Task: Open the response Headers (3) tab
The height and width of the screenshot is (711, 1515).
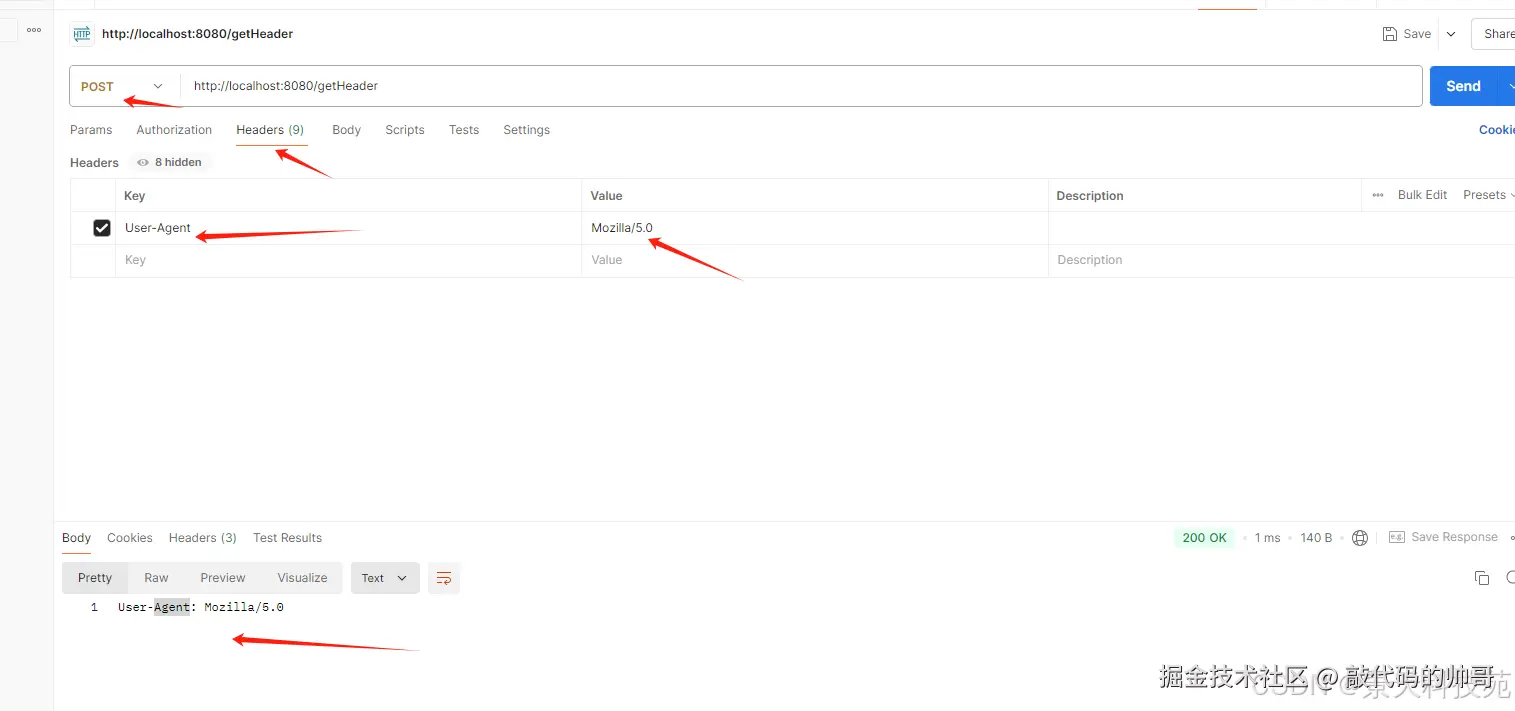Action: 203,538
